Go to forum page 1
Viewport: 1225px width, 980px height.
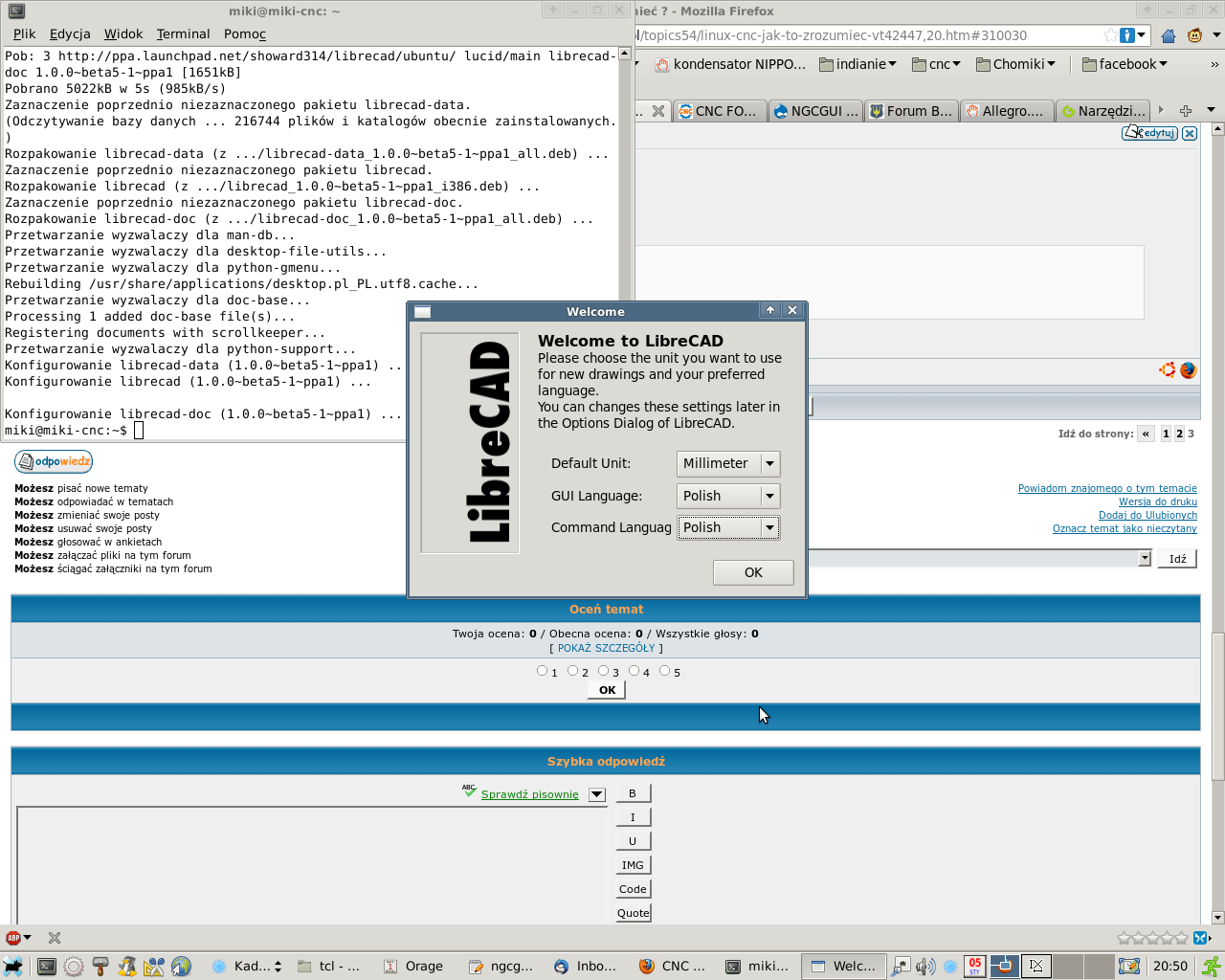(1166, 434)
